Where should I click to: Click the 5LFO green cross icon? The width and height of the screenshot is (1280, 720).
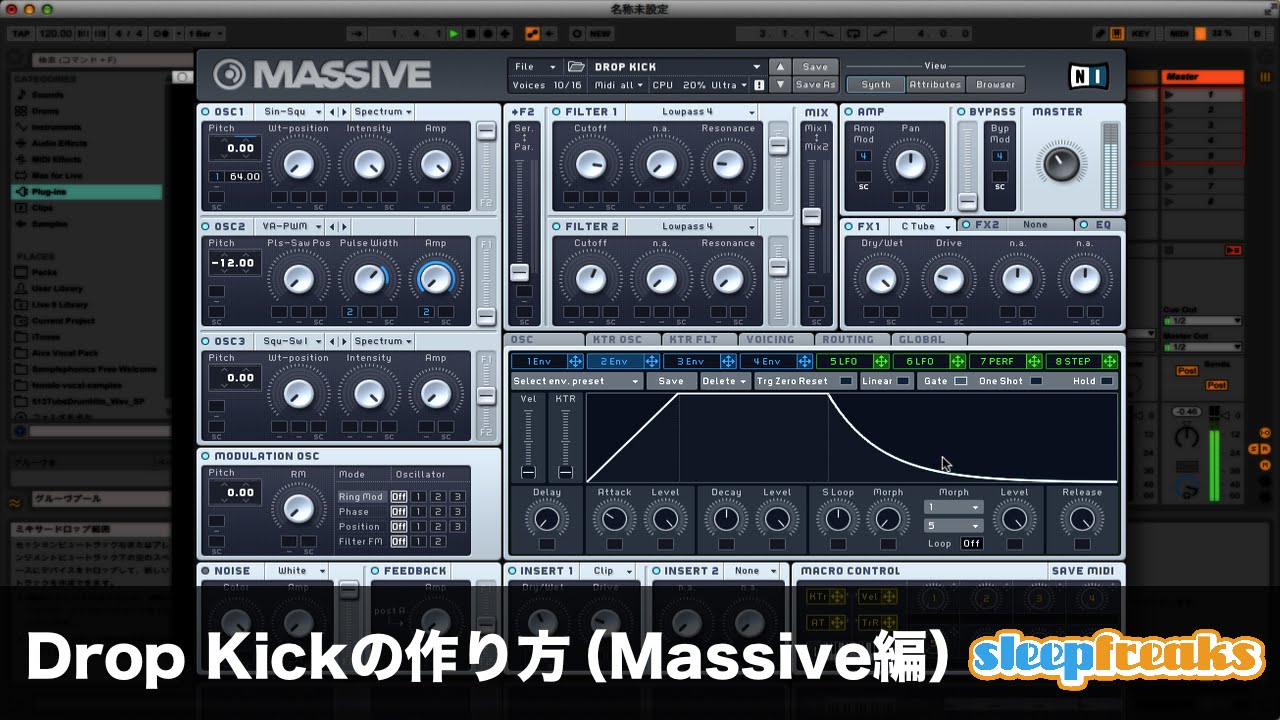tap(880, 361)
